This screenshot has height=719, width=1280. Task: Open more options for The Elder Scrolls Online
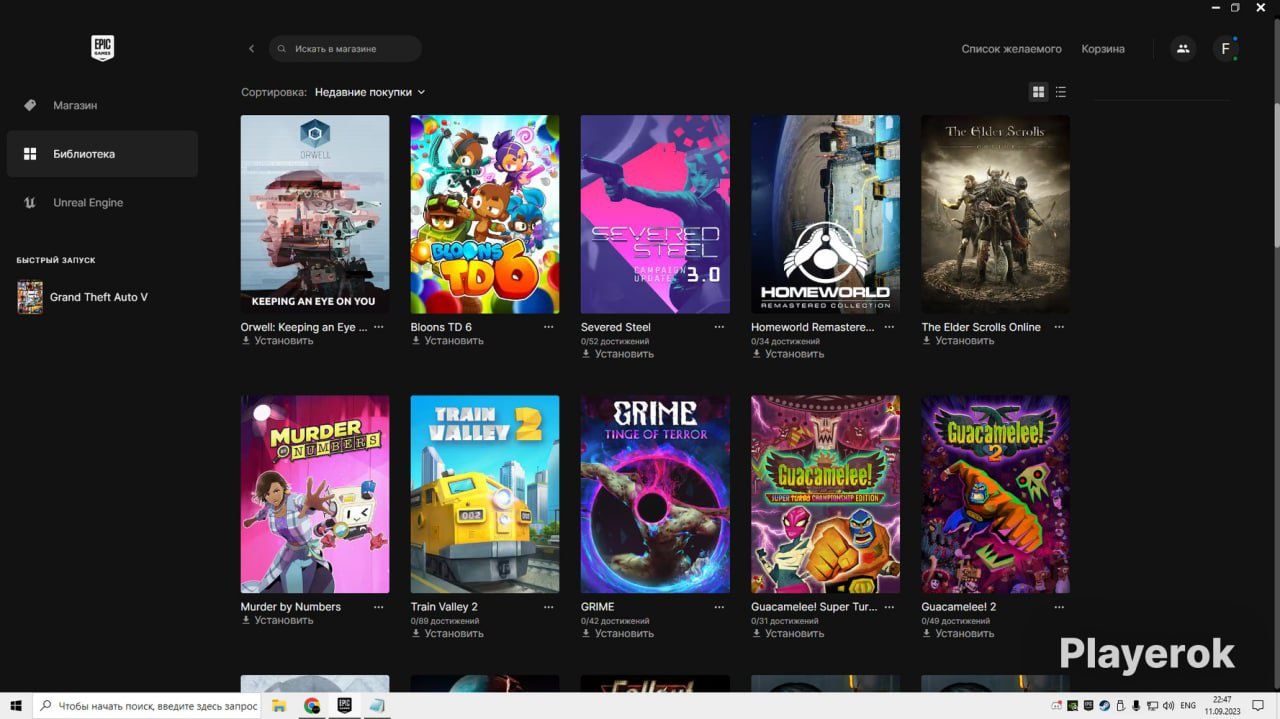coord(1059,327)
